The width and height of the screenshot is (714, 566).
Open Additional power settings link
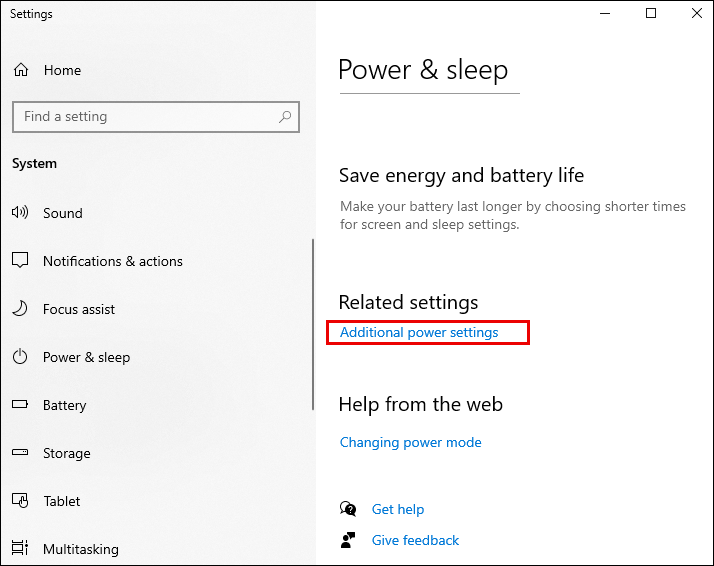pos(419,332)
